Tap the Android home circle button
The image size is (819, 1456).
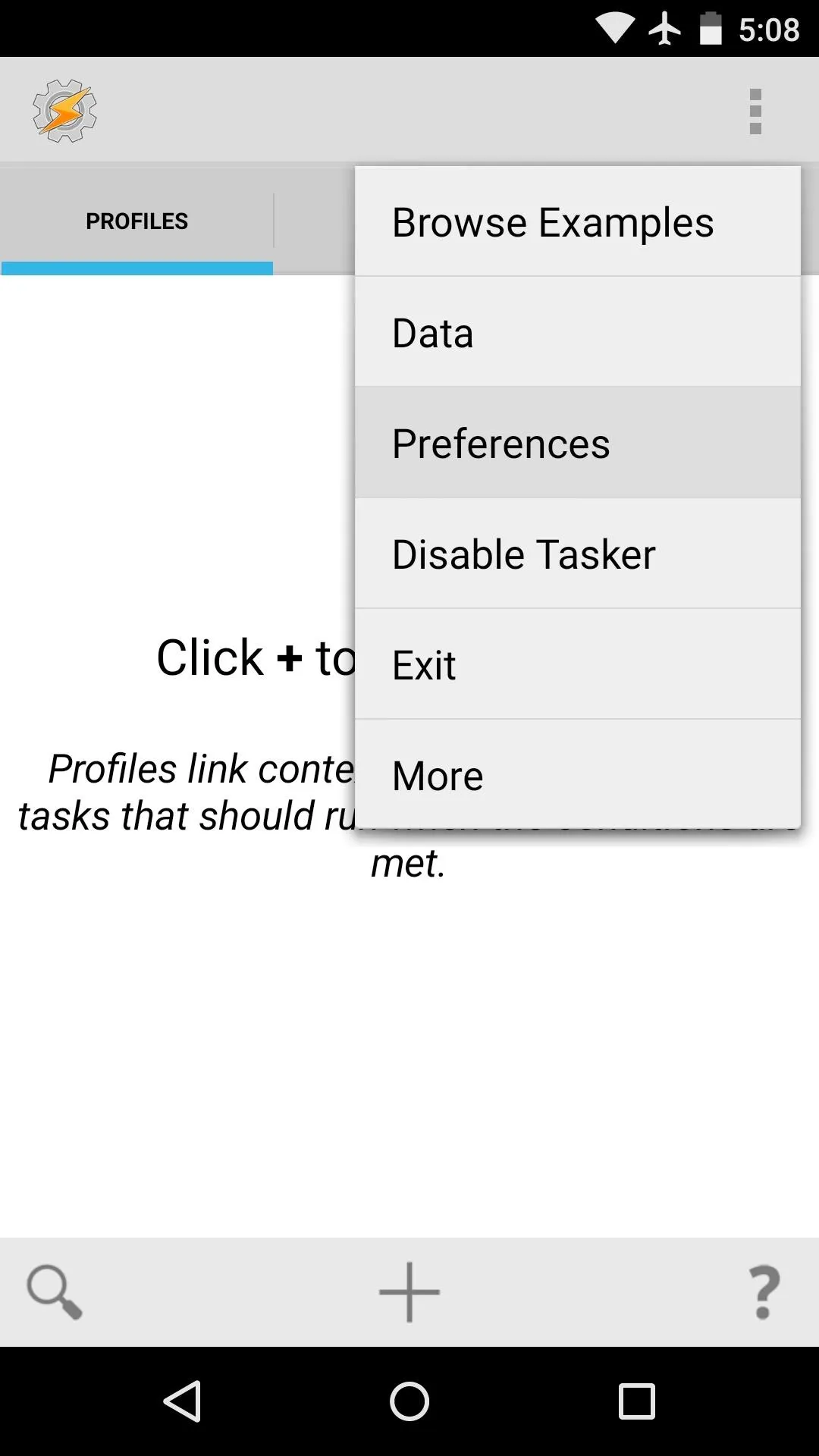tap(409, 1401)
